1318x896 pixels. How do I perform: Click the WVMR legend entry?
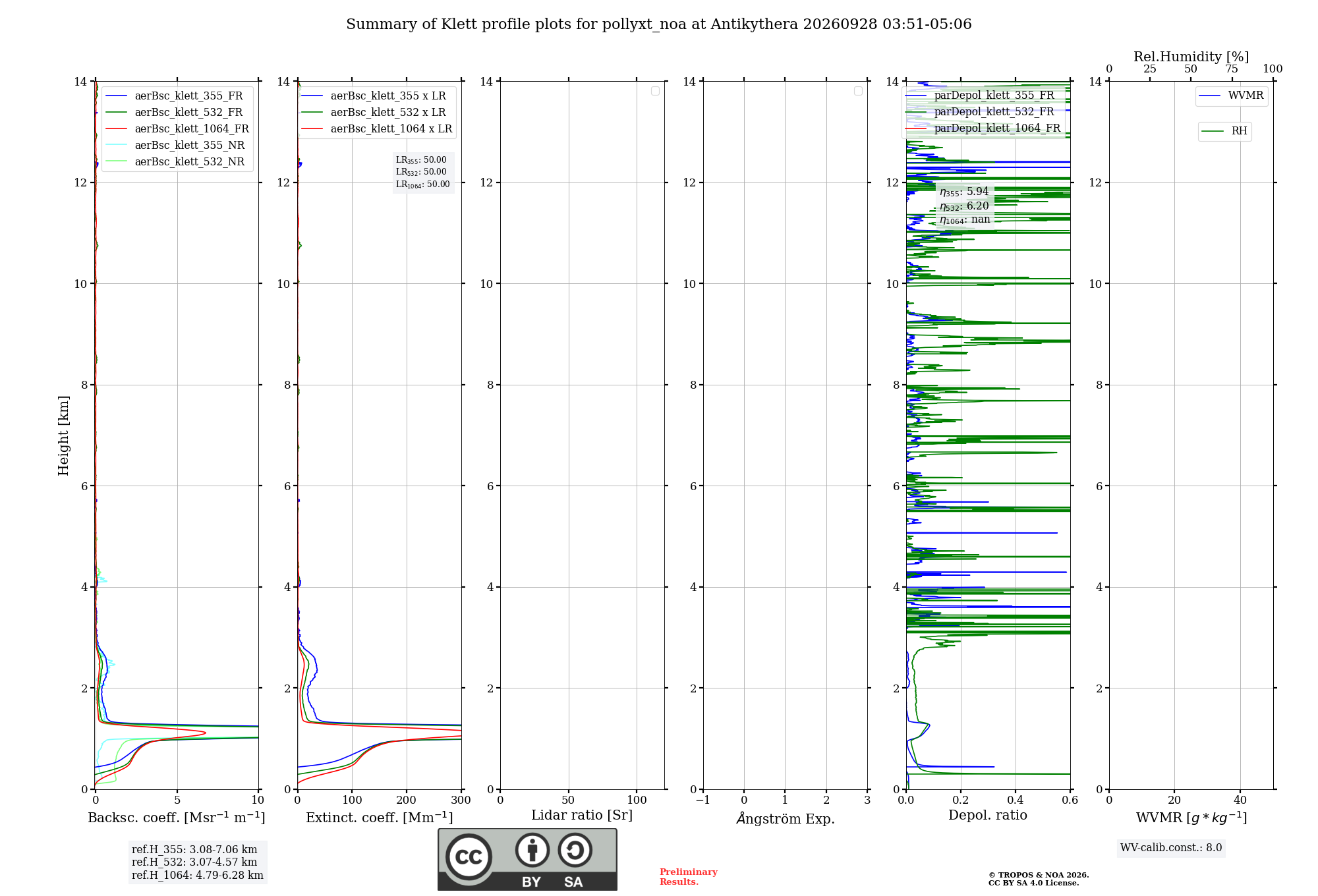[x=1232, y=96]
